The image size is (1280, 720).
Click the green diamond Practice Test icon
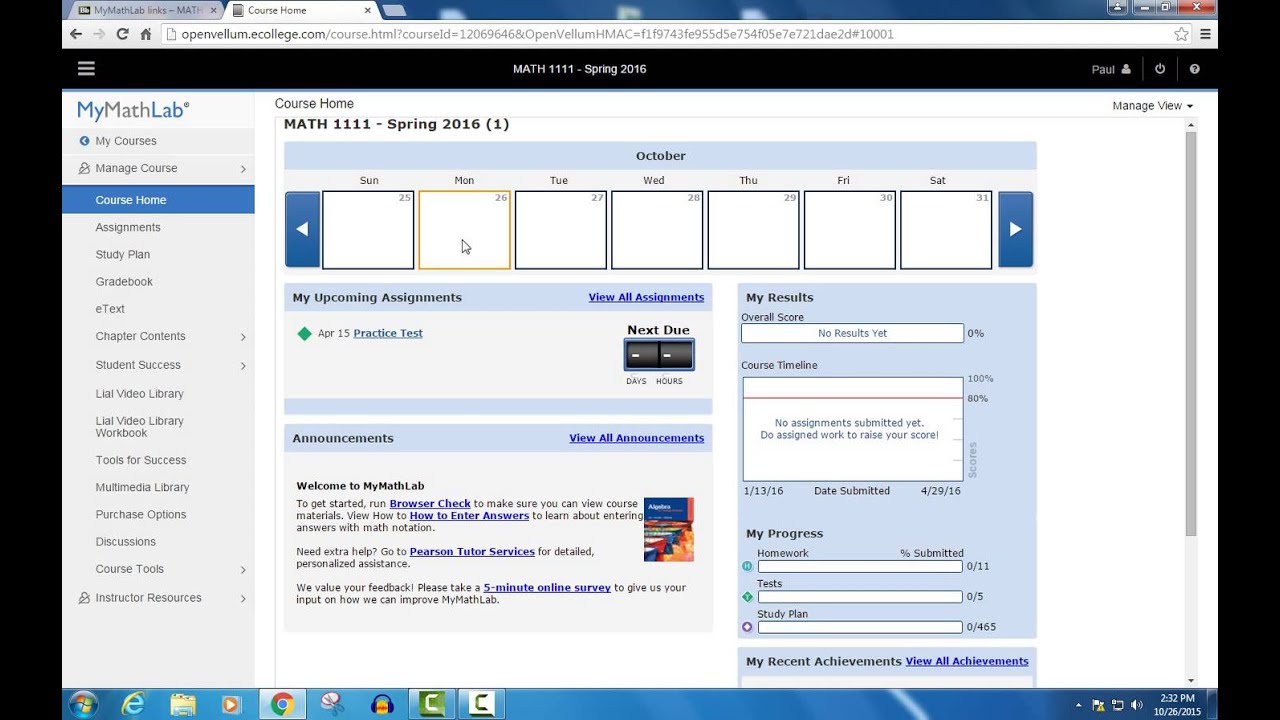(x=304, y=333)
